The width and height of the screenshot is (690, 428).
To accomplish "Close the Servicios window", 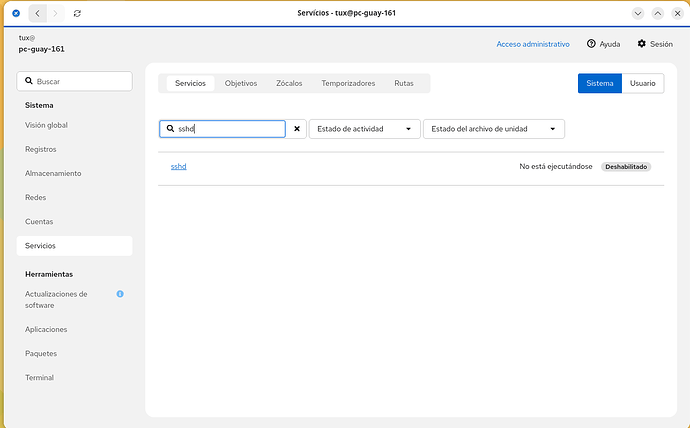I will tap(677, 13).
